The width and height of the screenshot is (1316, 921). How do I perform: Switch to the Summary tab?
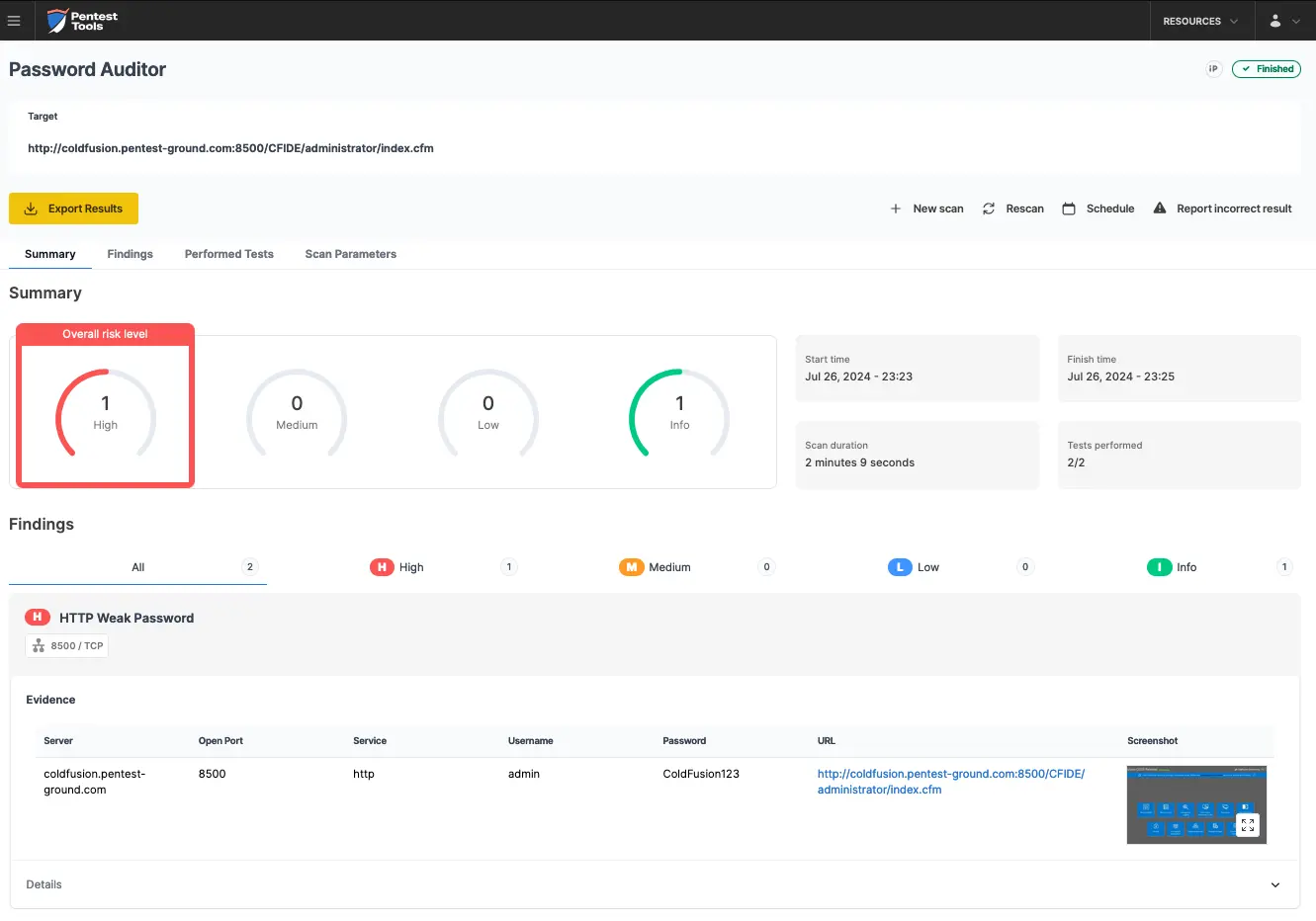click(x=50, y=254)
